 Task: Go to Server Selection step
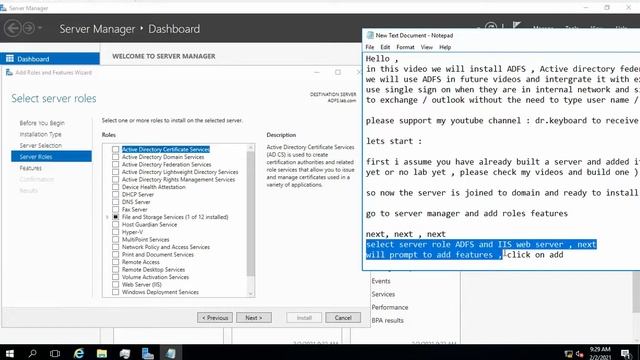tap(41, 145)
